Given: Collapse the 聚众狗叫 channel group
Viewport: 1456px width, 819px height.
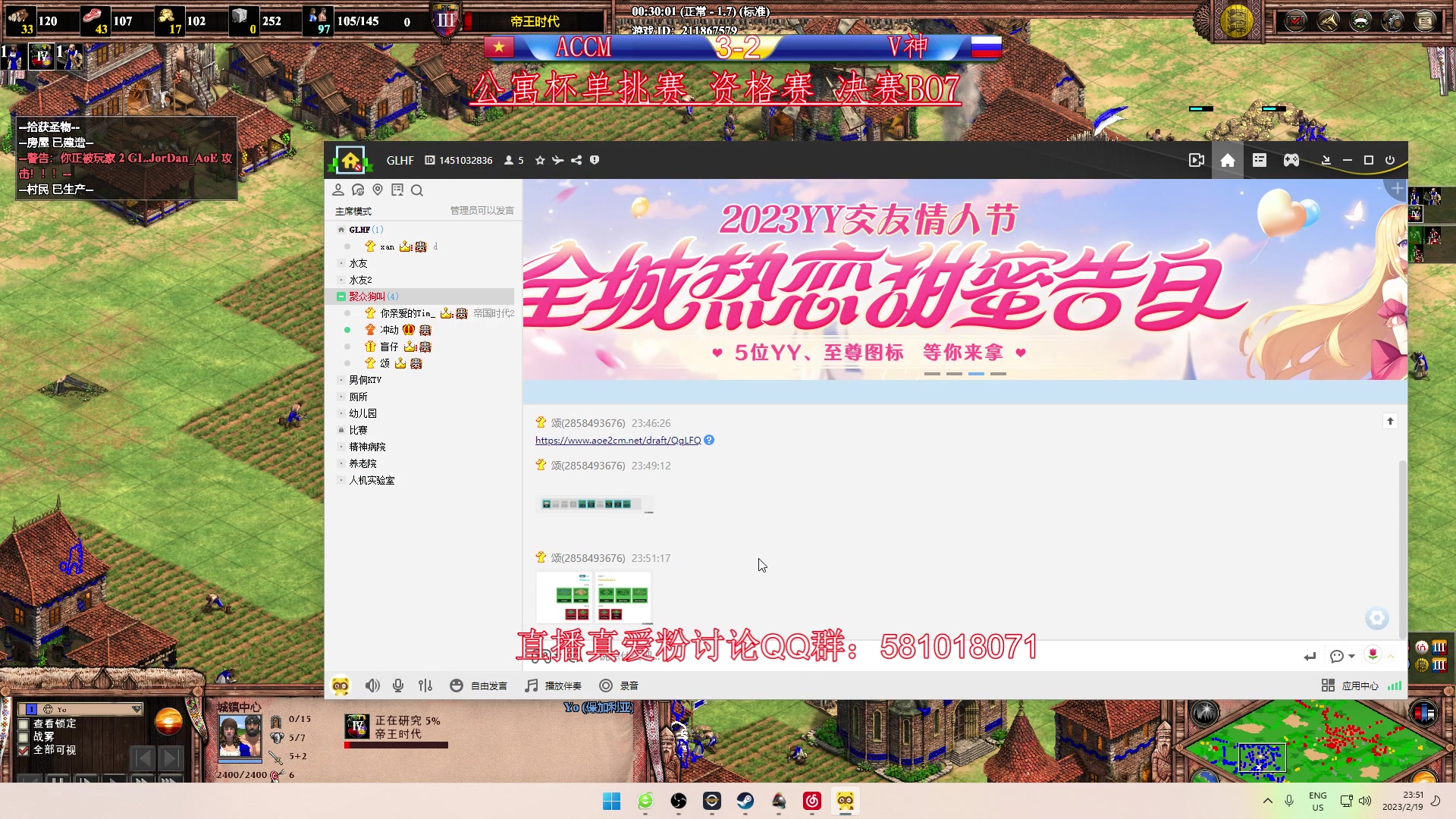Looking at the screenshot, I should (341, 297).
